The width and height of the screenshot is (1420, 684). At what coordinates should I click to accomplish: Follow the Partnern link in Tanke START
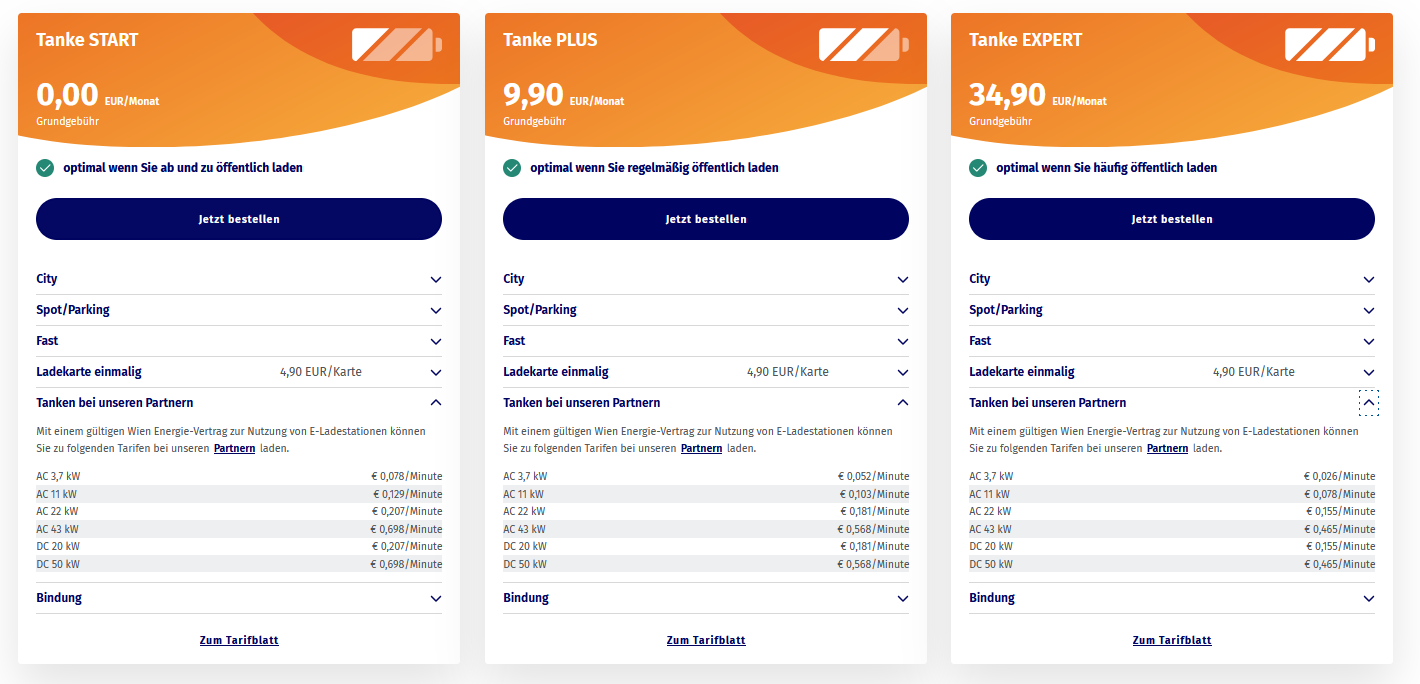point(235,449)
